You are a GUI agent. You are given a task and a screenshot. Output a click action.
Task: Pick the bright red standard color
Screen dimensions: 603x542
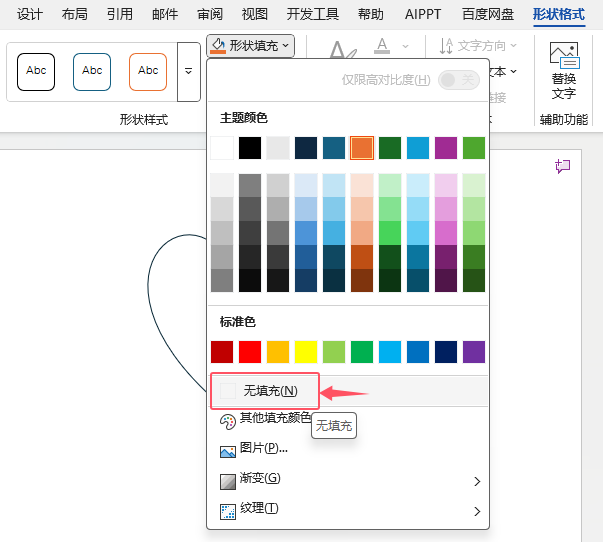point(250,352)
